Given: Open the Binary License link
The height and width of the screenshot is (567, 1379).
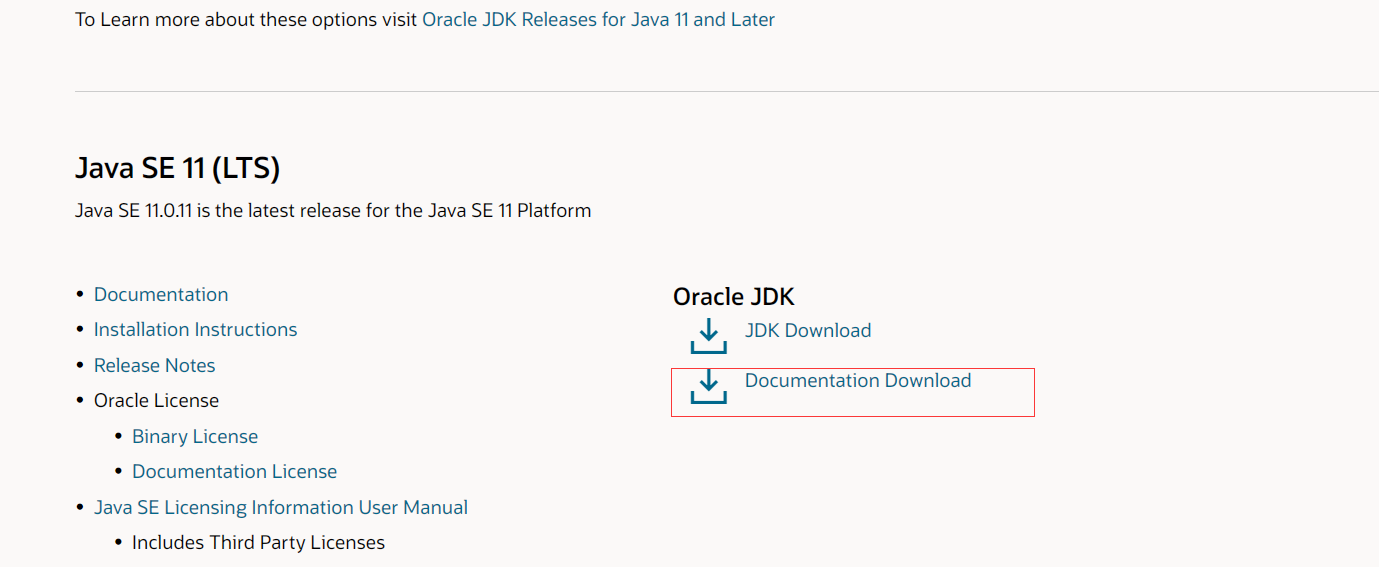Looking at the screenshot, I should [195, 436].
